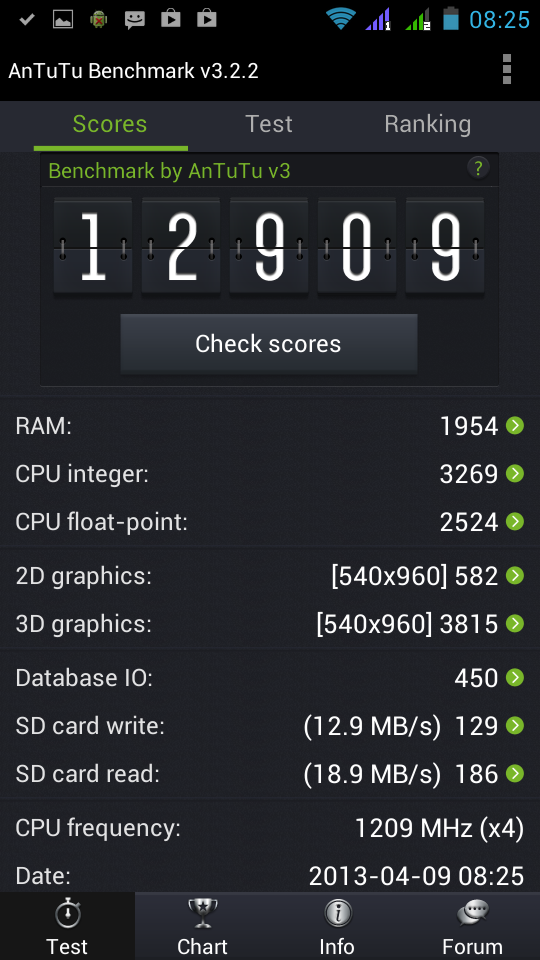Tap the 12909 total score counter
Viewport: 540px width, 960px height.
[269, 247]
